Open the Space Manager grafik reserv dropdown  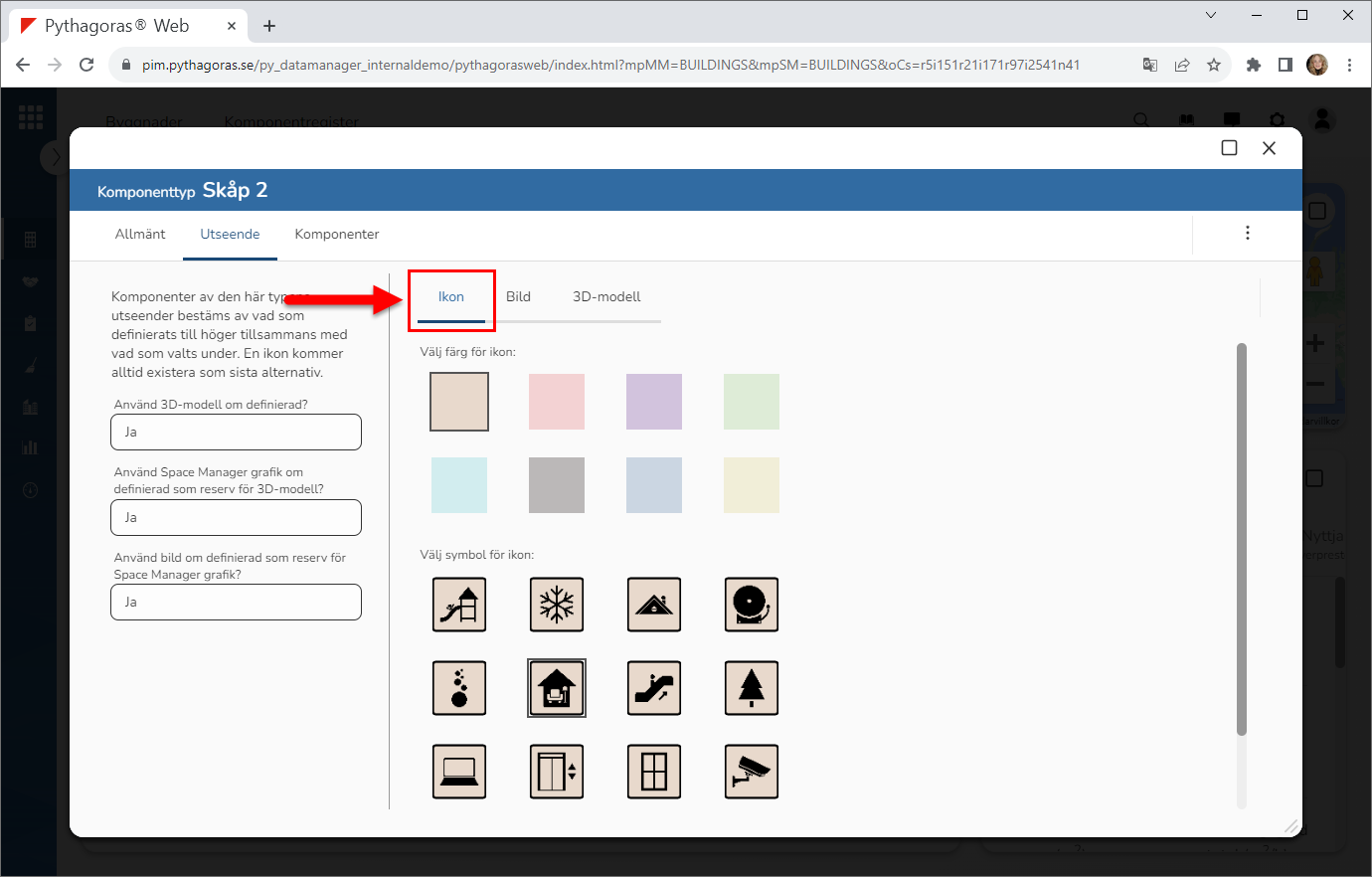[x=236, y=518]
